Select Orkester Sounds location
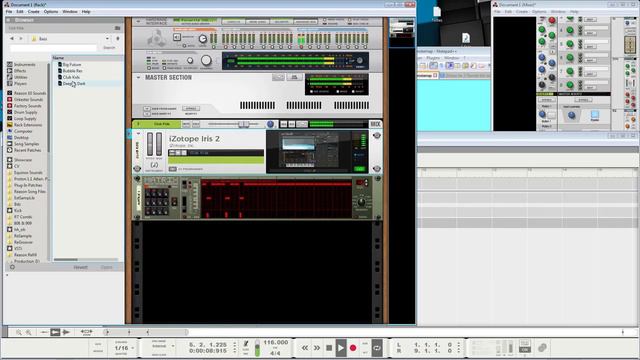The height and width of the screenshot is (360, 640). (x=28, y=99)
